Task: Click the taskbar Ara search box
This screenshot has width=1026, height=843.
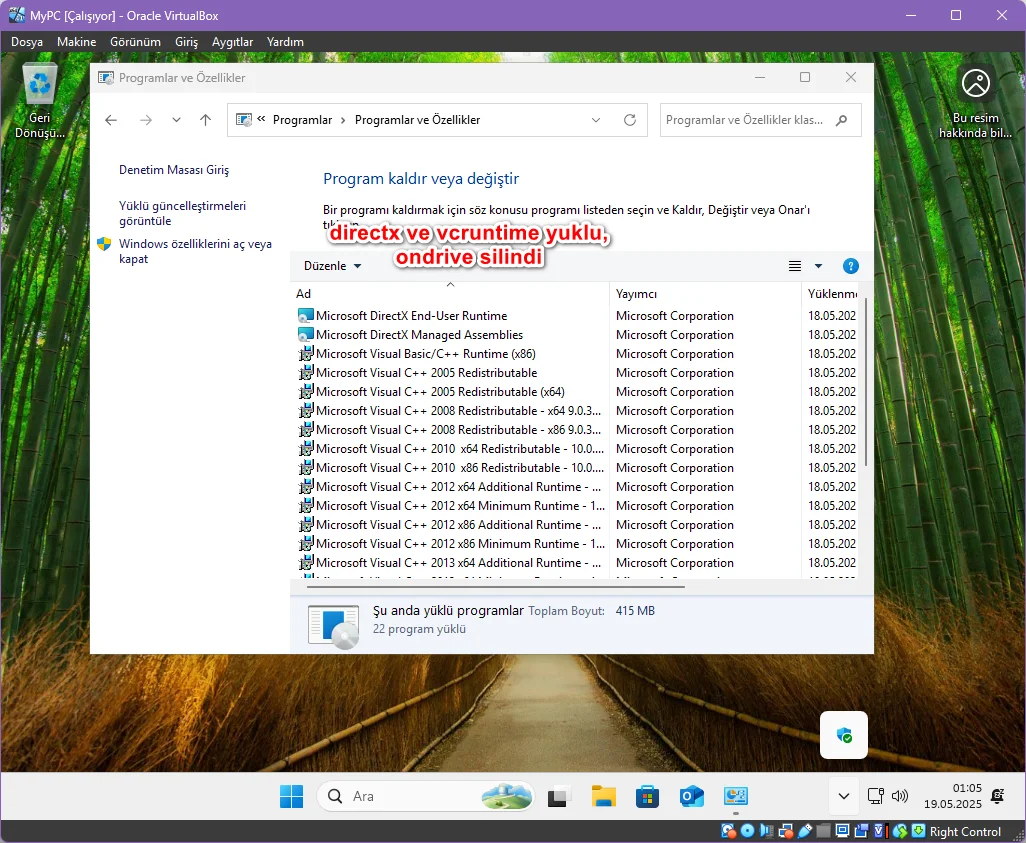Action: tap(425, 796)
